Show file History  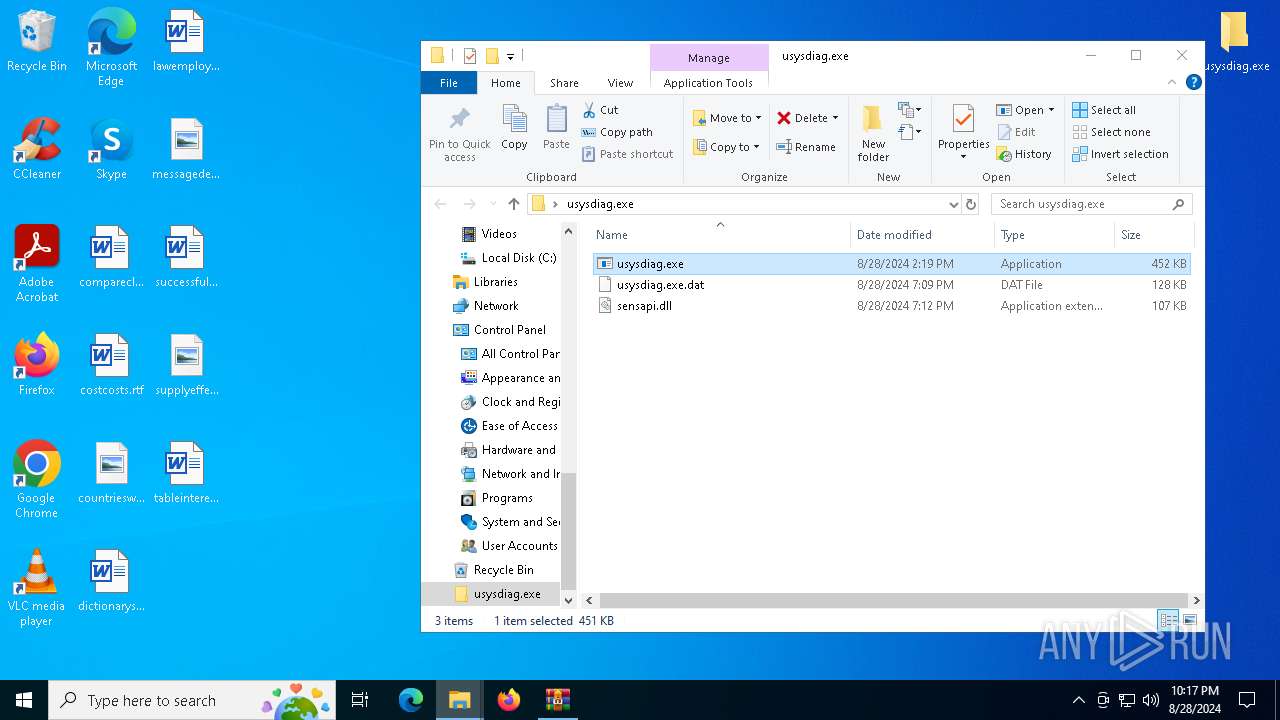coord(1024,154)
